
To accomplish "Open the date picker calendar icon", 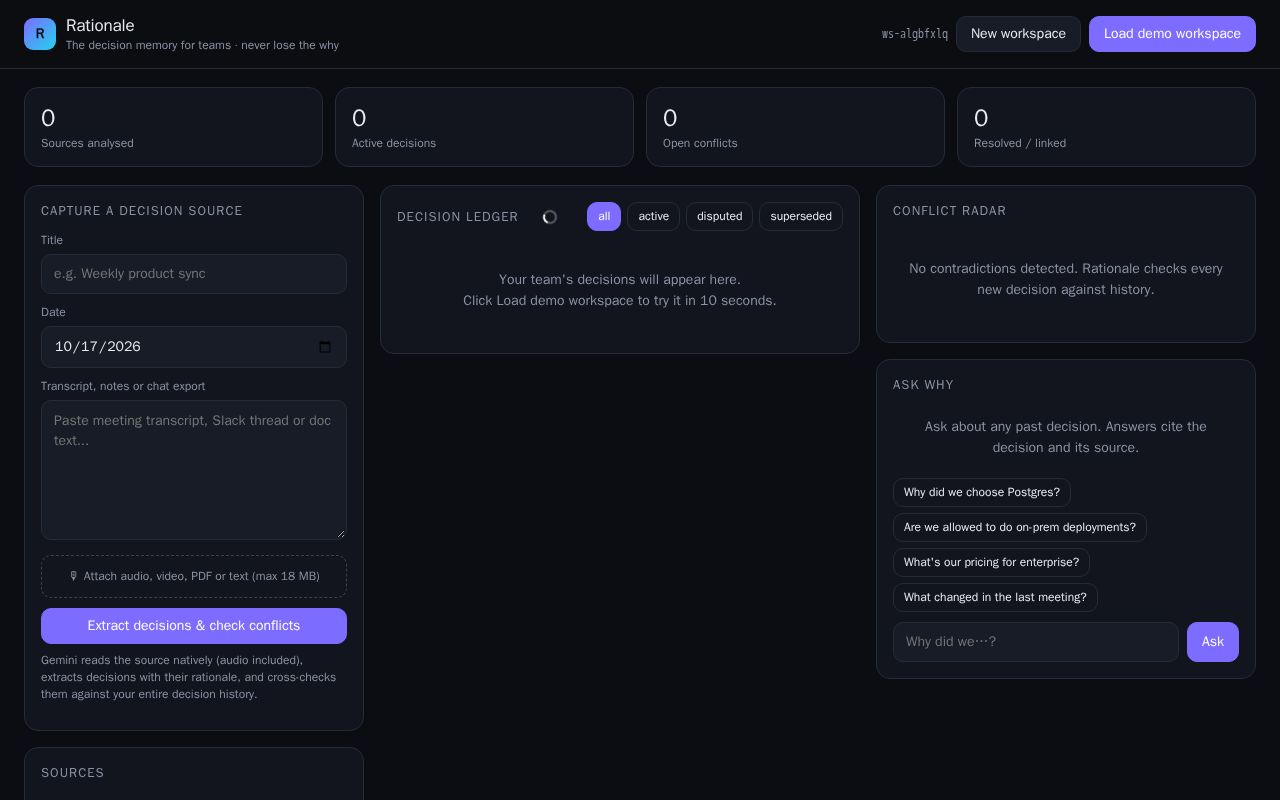I will [325, 347].
